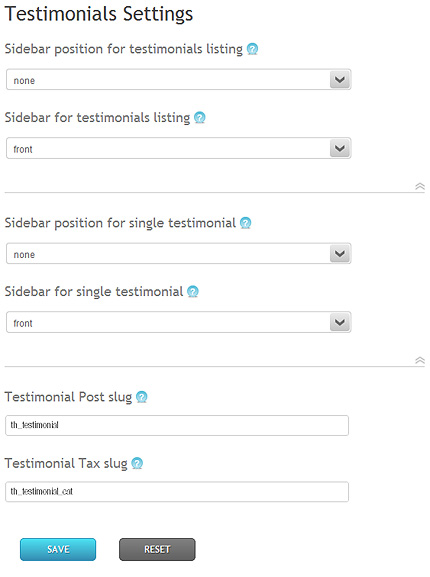
Task: Open help for Sidebar position for testimonials listing
Action: coord(252,49)
